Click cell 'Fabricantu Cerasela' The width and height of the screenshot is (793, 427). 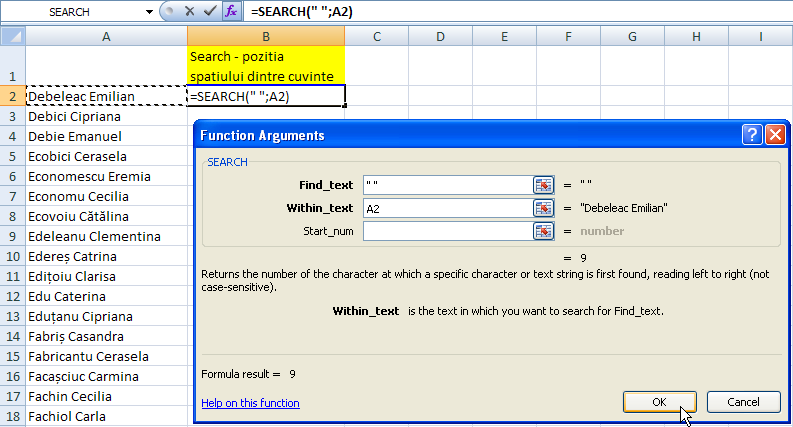[106, 357]
